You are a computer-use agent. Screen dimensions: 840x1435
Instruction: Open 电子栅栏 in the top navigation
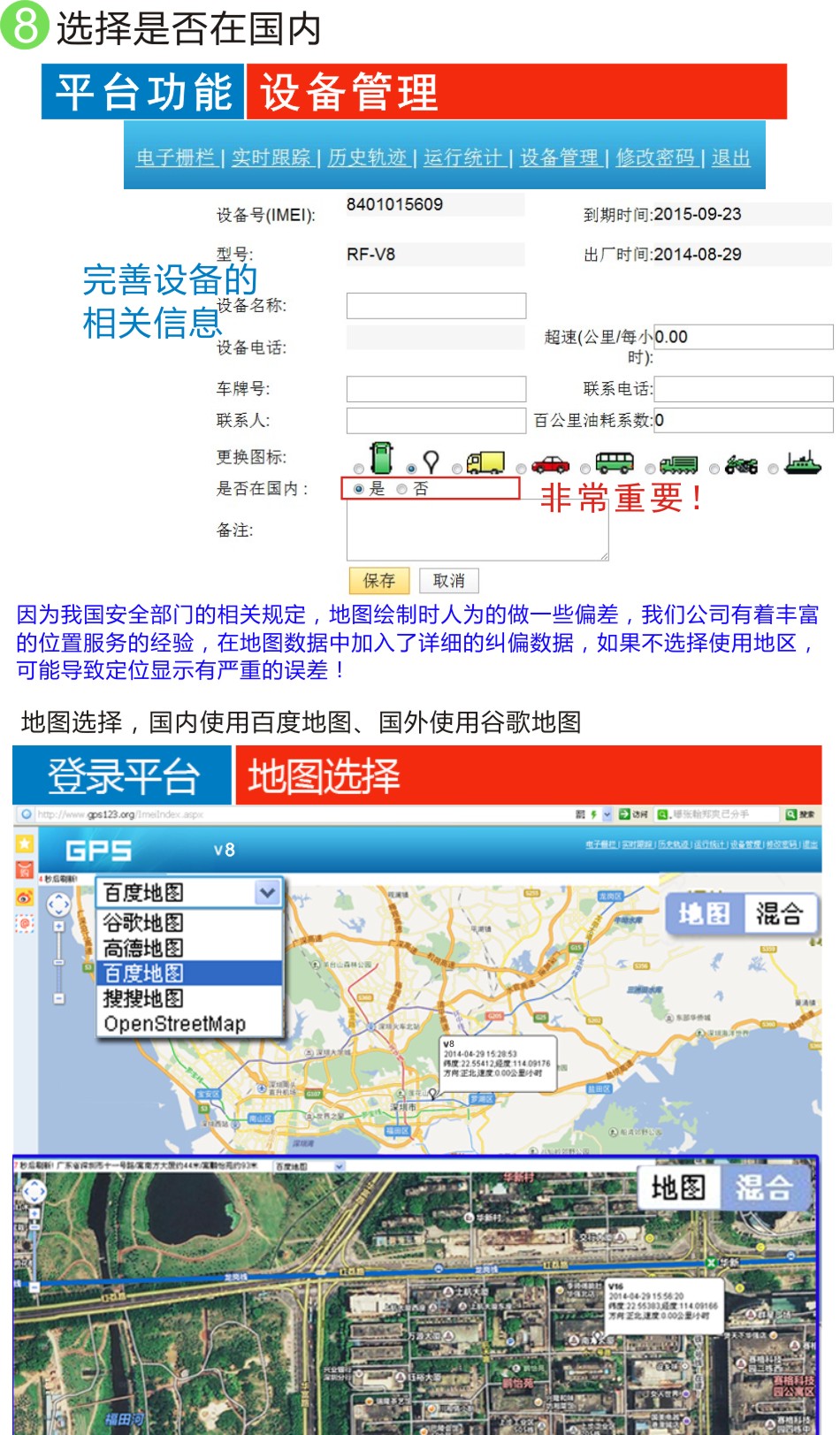175,157
